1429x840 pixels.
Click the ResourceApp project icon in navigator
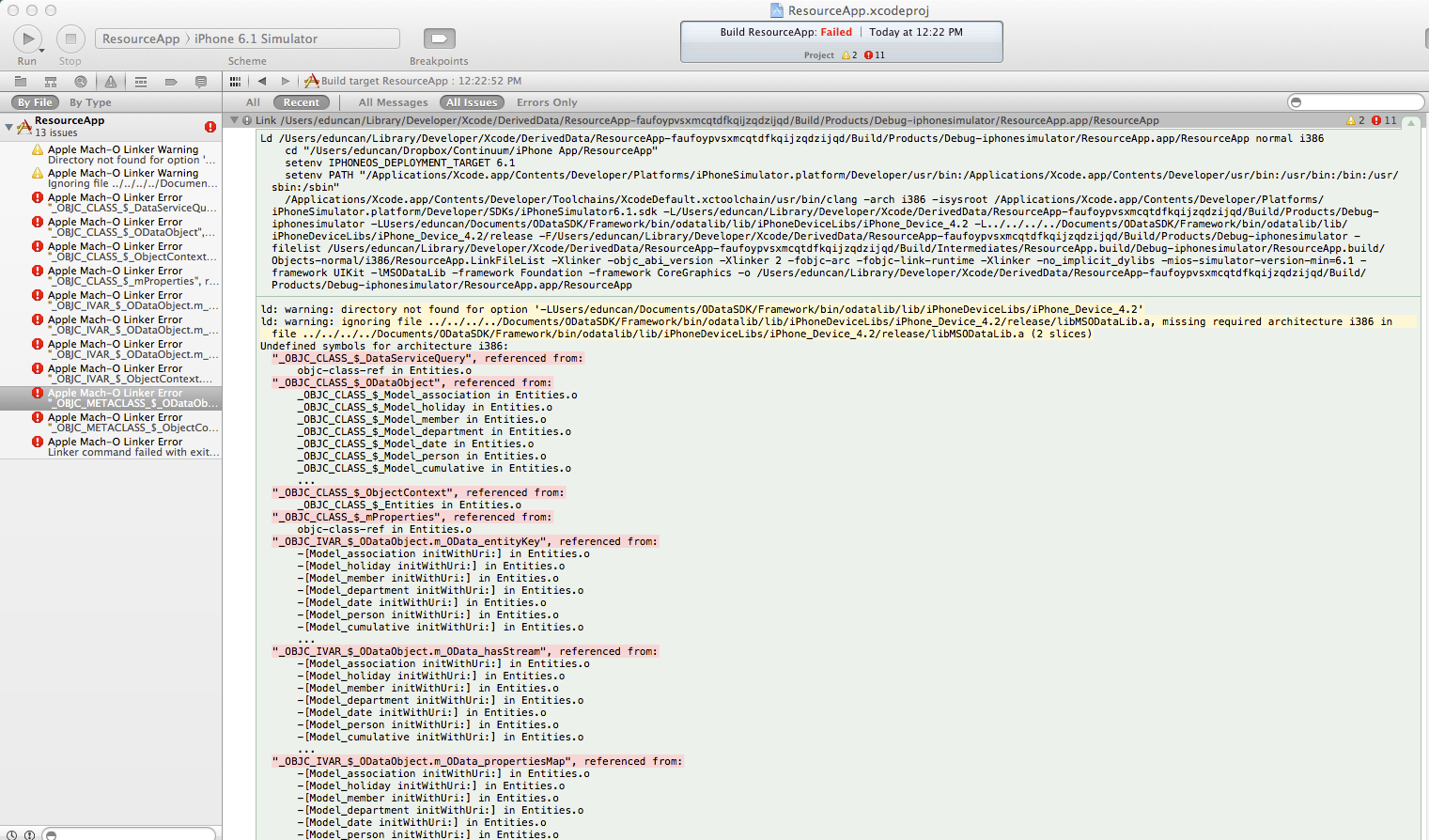point(24,127)
